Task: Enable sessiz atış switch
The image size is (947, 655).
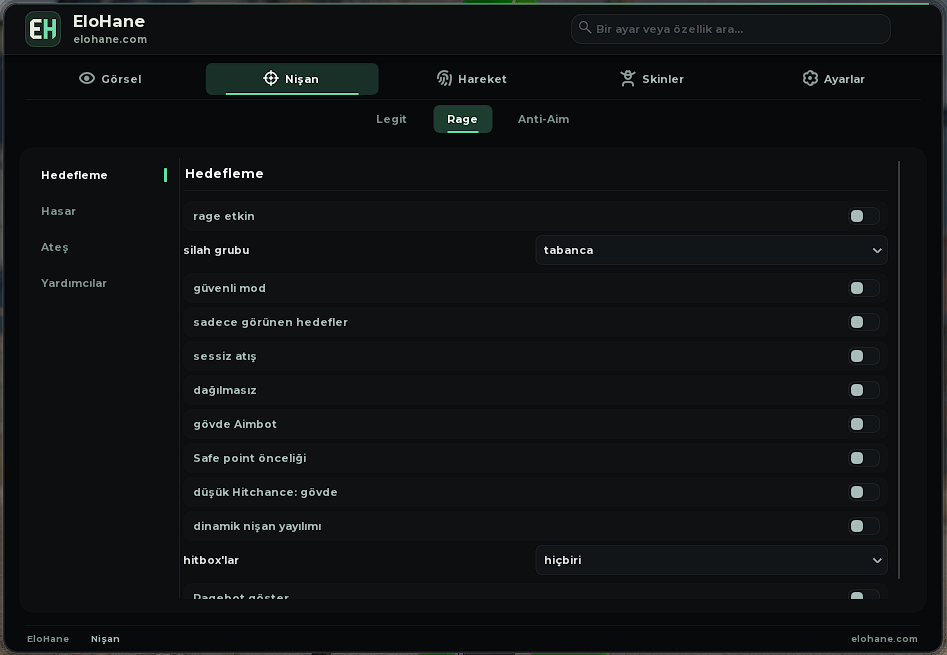Action: (x=864, y=356)
